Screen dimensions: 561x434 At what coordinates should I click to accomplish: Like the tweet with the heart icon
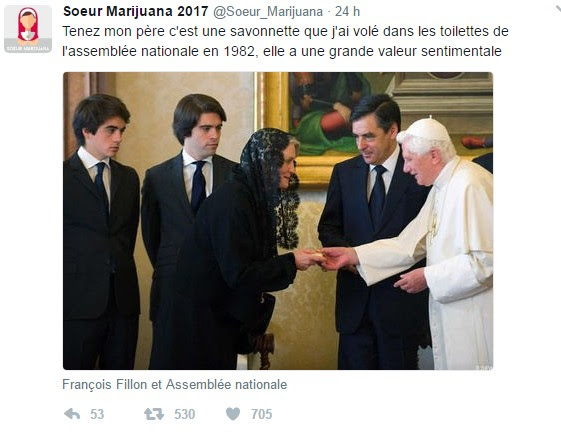pos(233,414)
